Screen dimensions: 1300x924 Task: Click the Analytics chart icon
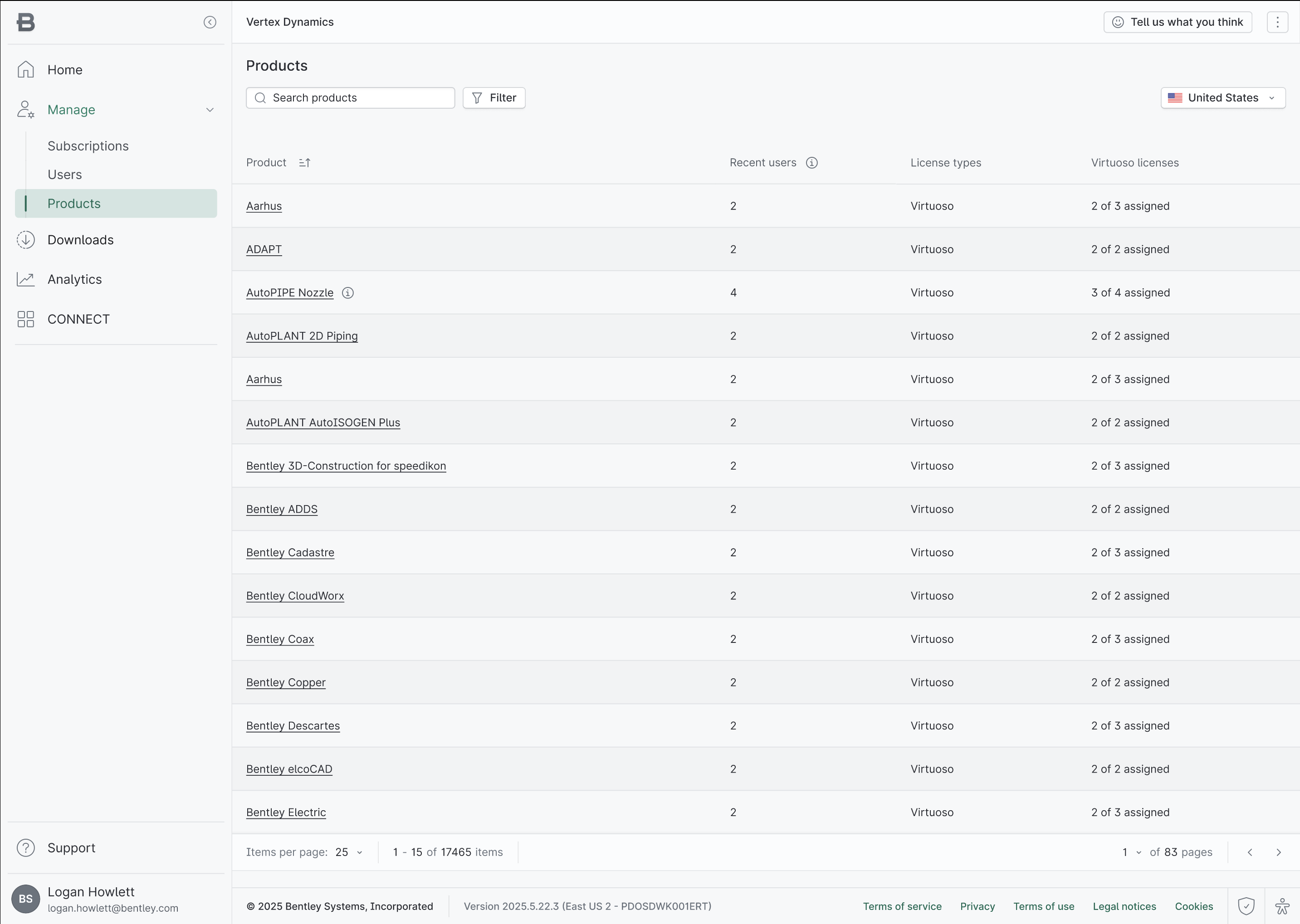25,279
